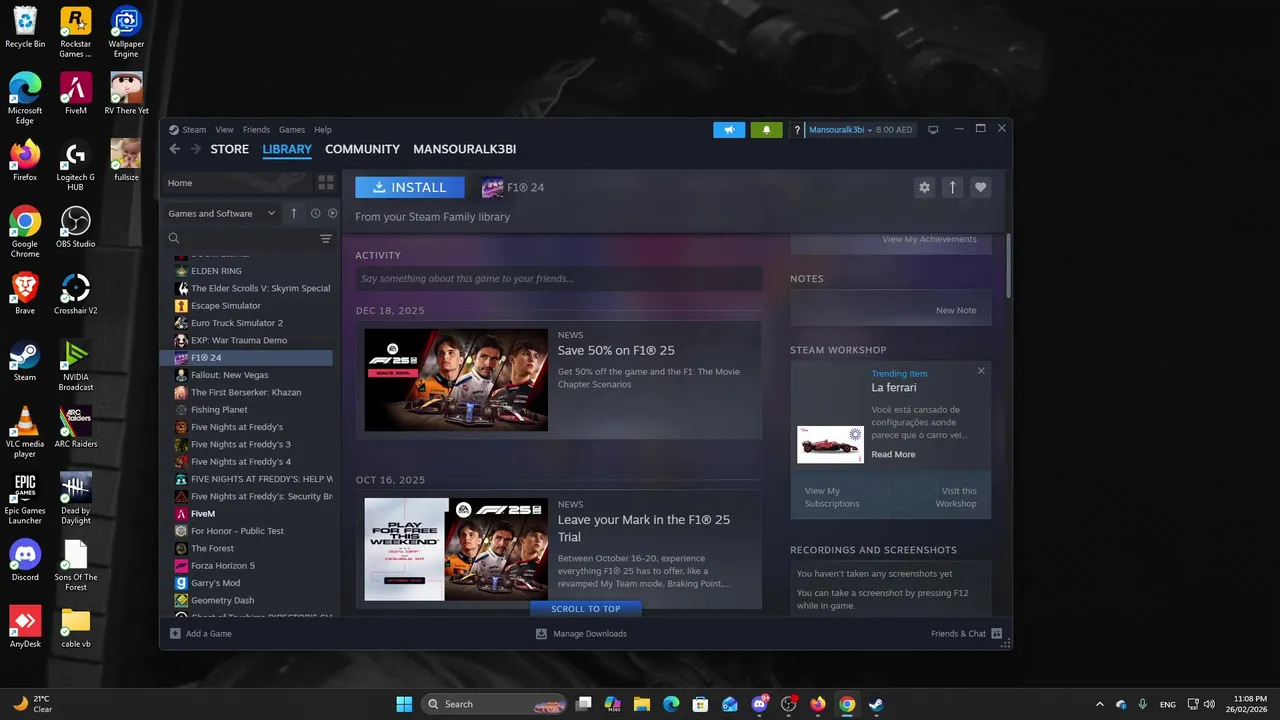The image size is (1280, 720).
Task: Open Save 50% on F1 25 news thumbnail
Action: (456, 380)
